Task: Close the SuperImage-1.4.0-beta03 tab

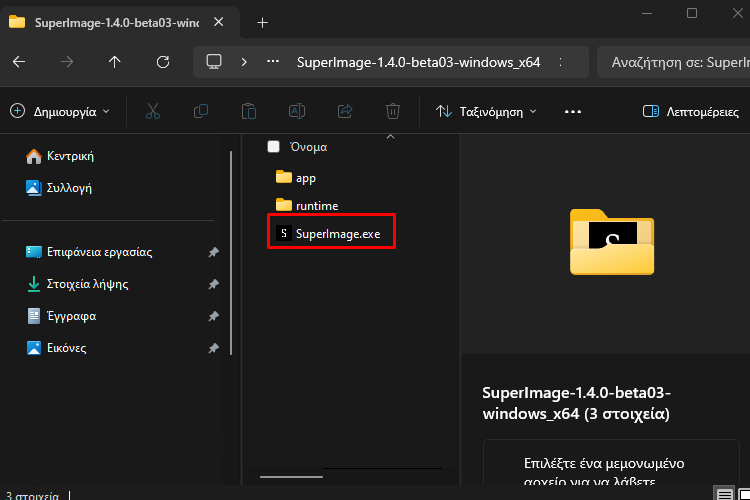Action: (219, 22)
